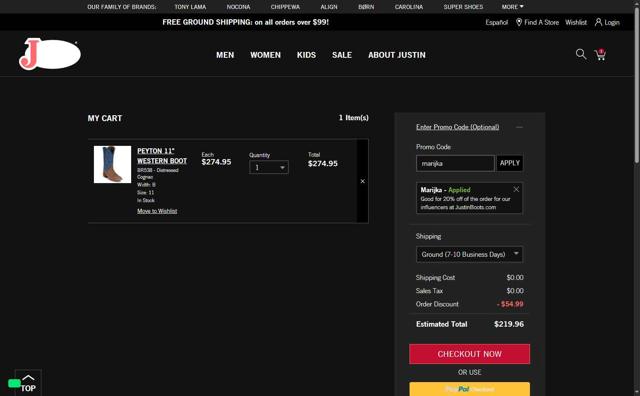Pay with the PayPal button
The width and height of the screenshot is (640, 396).
point(469,389)
